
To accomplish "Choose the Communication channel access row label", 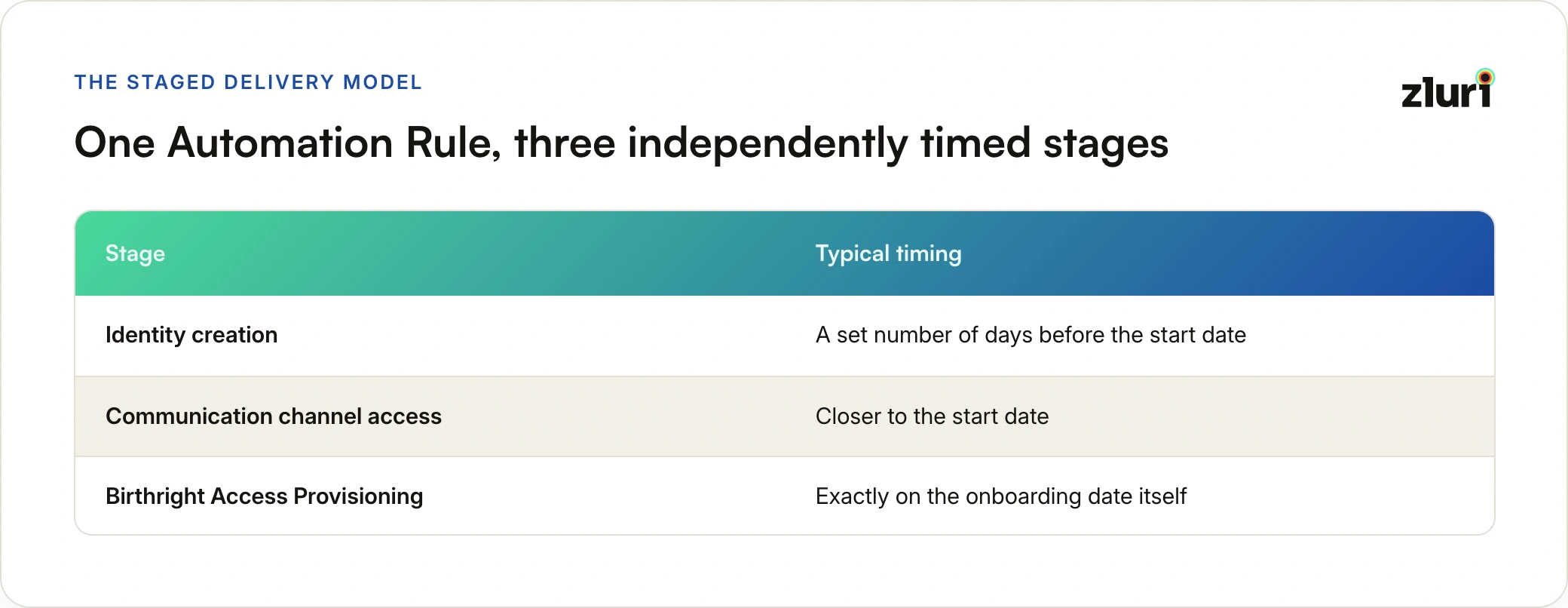I will pos(274,416).
